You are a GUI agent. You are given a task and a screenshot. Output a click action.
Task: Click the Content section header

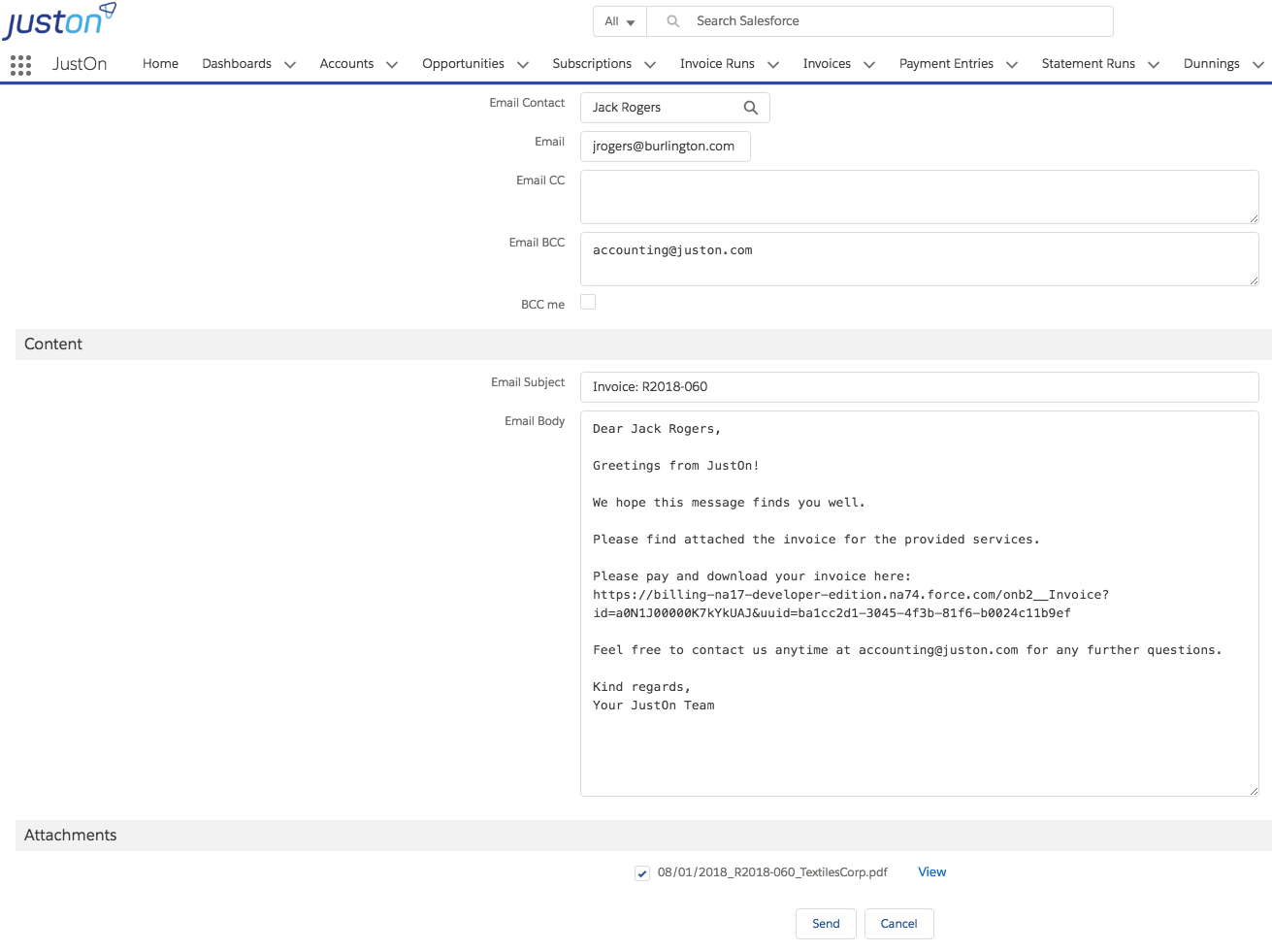coord(643,345)
